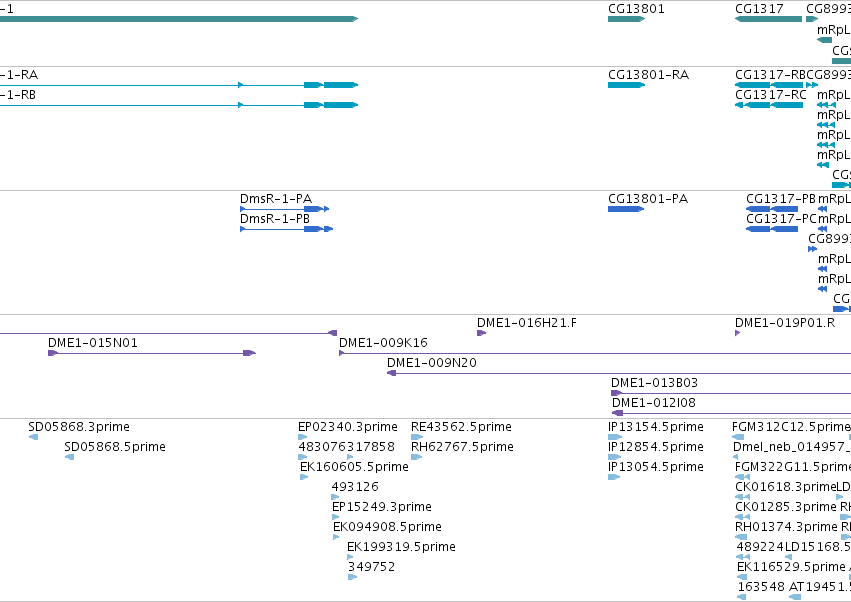Select the DmsR-1-PB coding glyph
This screenshot has height=602, width=851.
click(x=287, y=229)
